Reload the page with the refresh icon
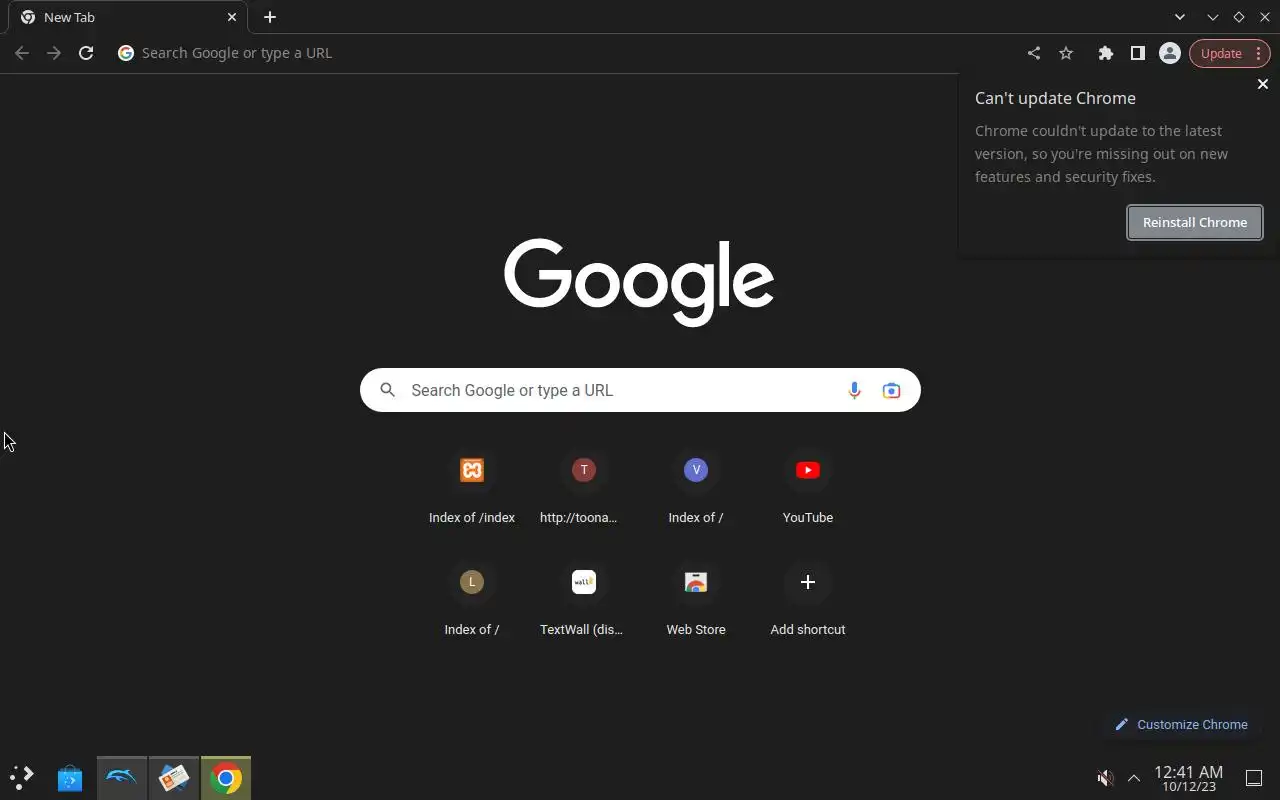This screenshot has height=800, width=1280. coord(86,53)
